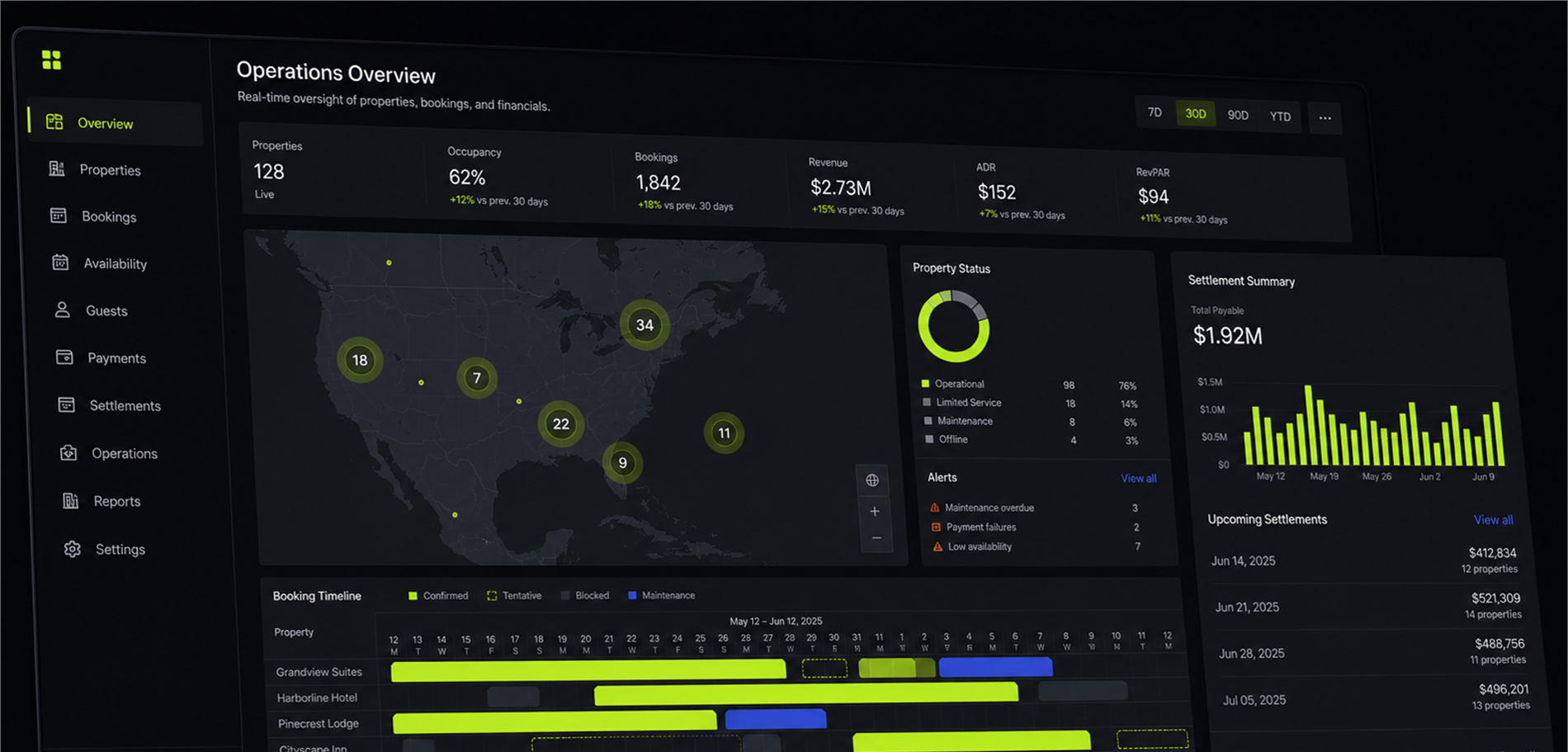Open the Overview sidebar icon
The image size is (1568, 752).
pyautogui.click(x=54, y=122)
